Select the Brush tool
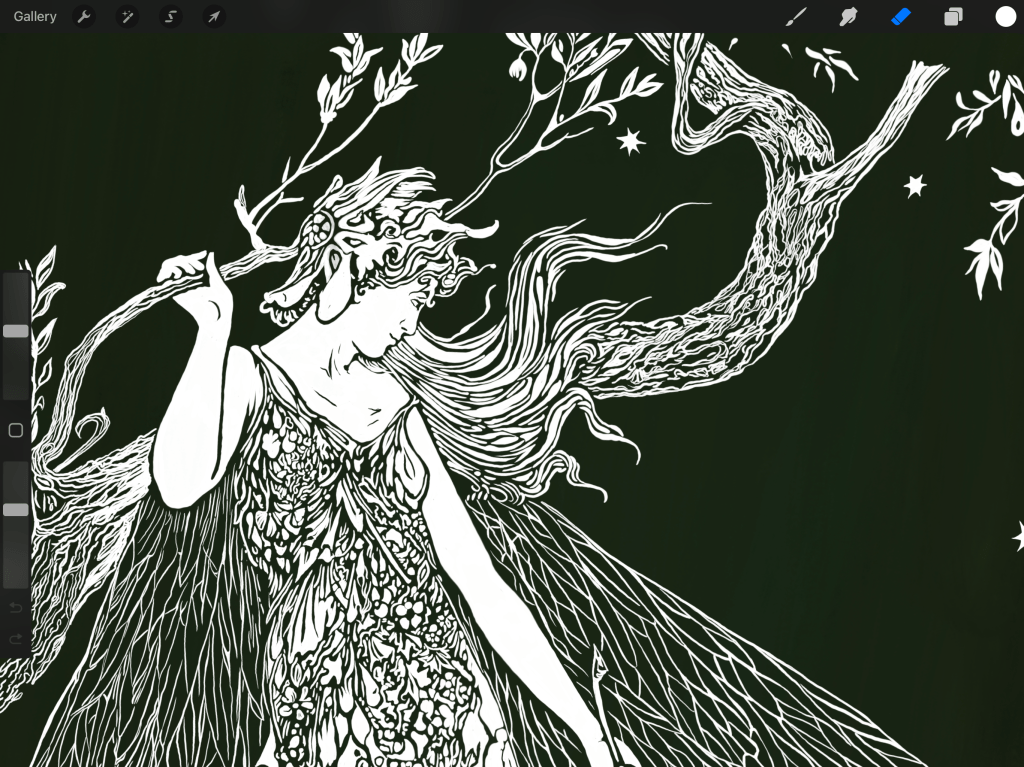The image size is (1024, 767). click(x=796, y=17)
